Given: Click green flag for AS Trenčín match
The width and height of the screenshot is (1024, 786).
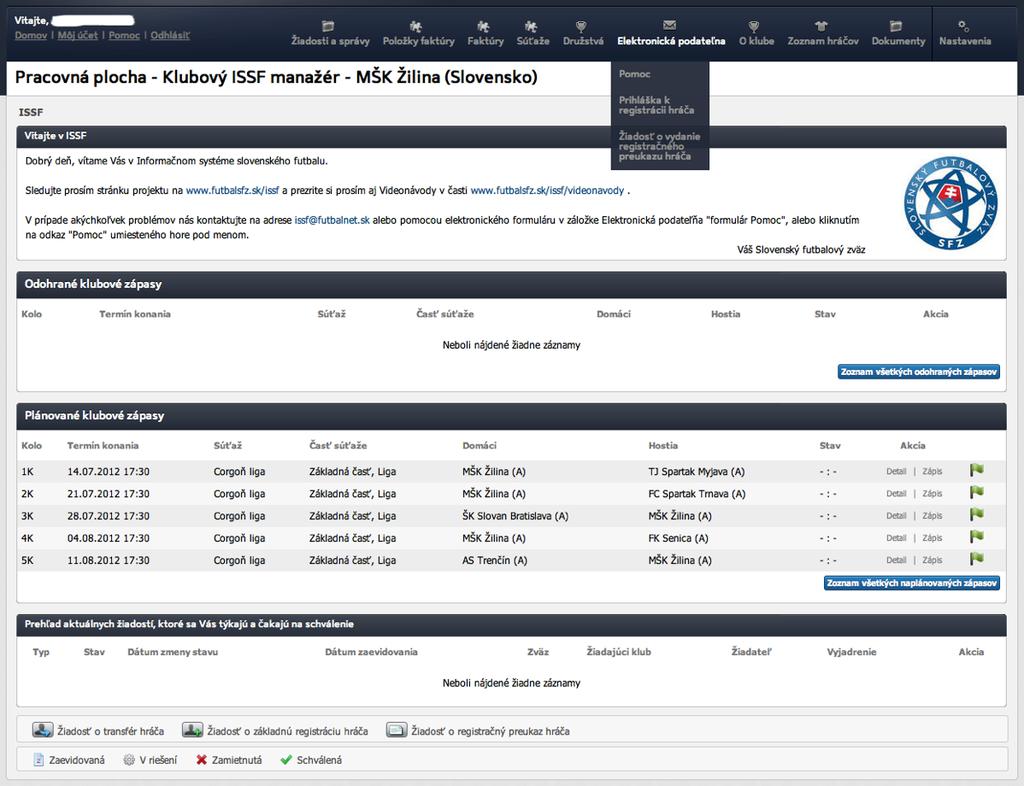Looking at the screenshot, I should (x=977, y=559).
